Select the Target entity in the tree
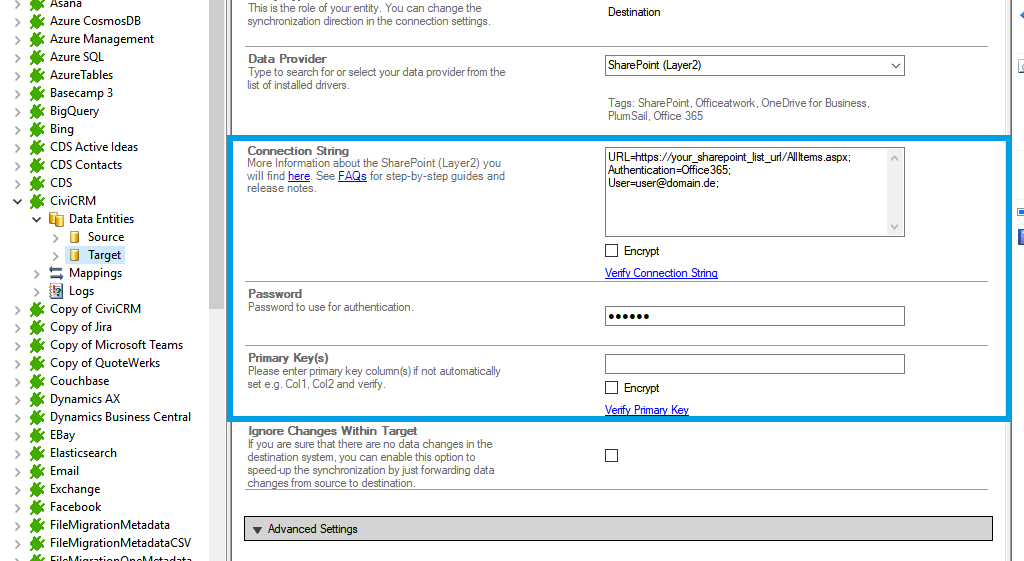This screenshot has width=1024, height=561. pos(104,255)
